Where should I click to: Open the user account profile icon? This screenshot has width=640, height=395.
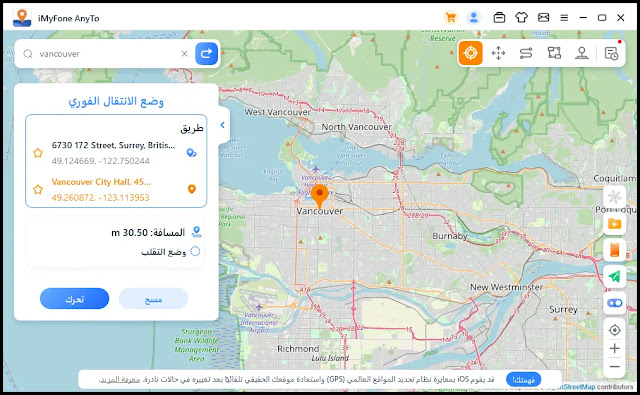pyautogui.click(x=473, y=18)
